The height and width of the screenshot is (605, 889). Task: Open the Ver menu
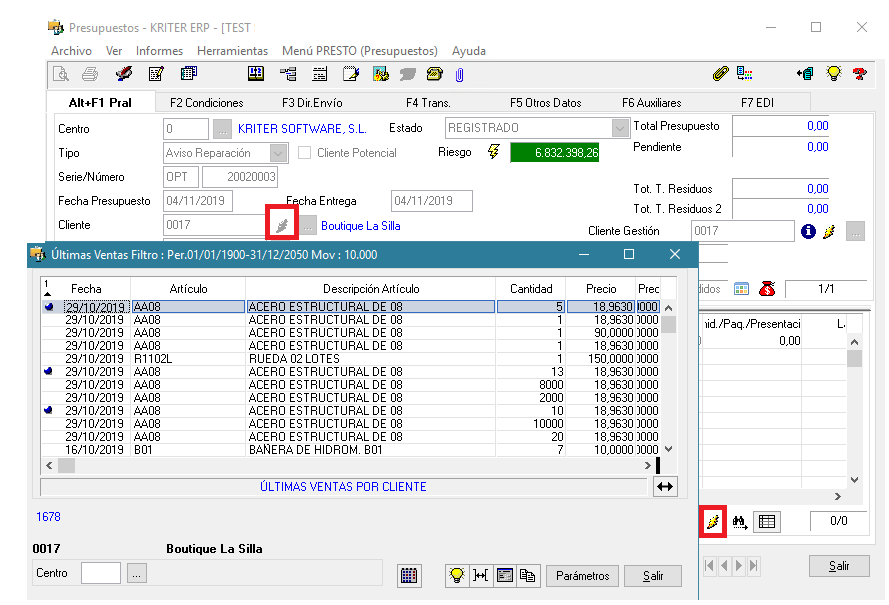point(114,51)
